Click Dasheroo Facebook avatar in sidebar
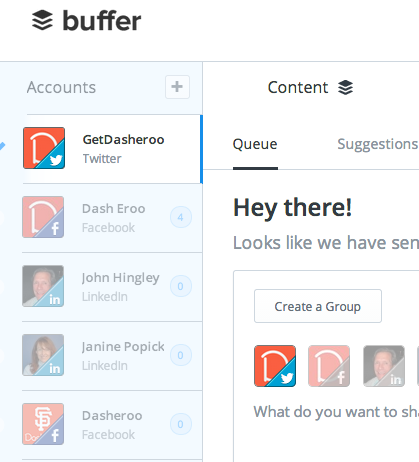The height and width of the screenshot is (462, 419). pos(43,424)
